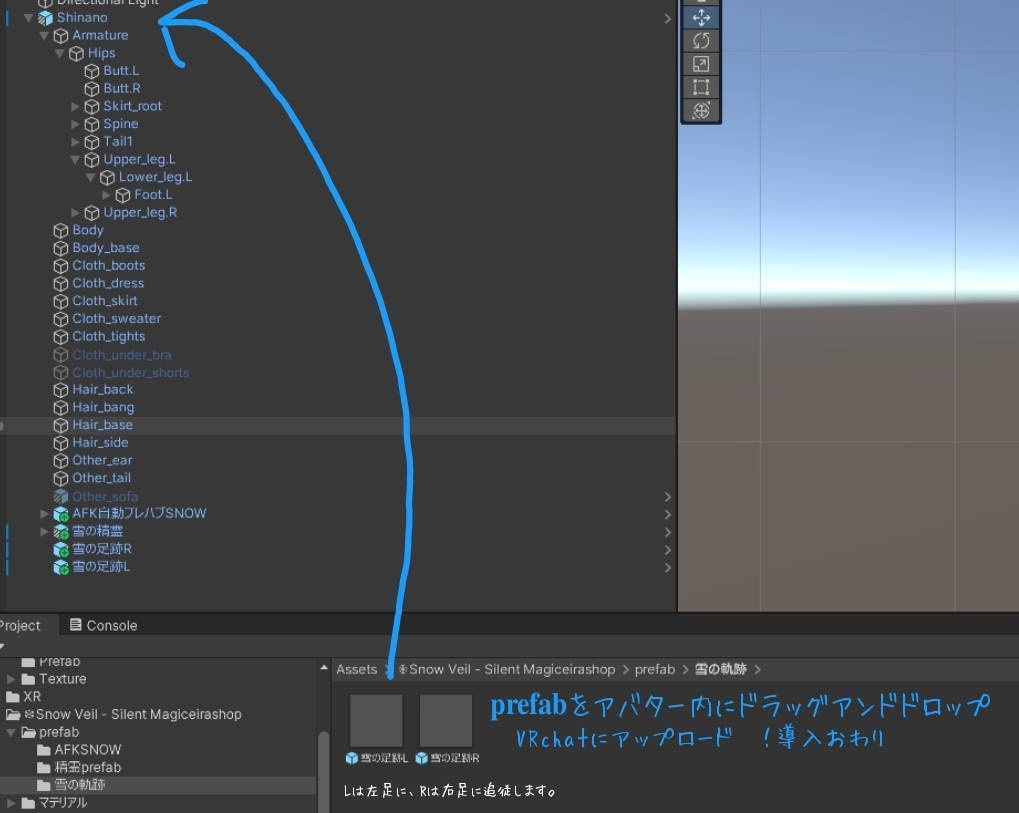Viewport: 1019px width, 813px height.
Task: Expand the Spine node
Action: 75,124
